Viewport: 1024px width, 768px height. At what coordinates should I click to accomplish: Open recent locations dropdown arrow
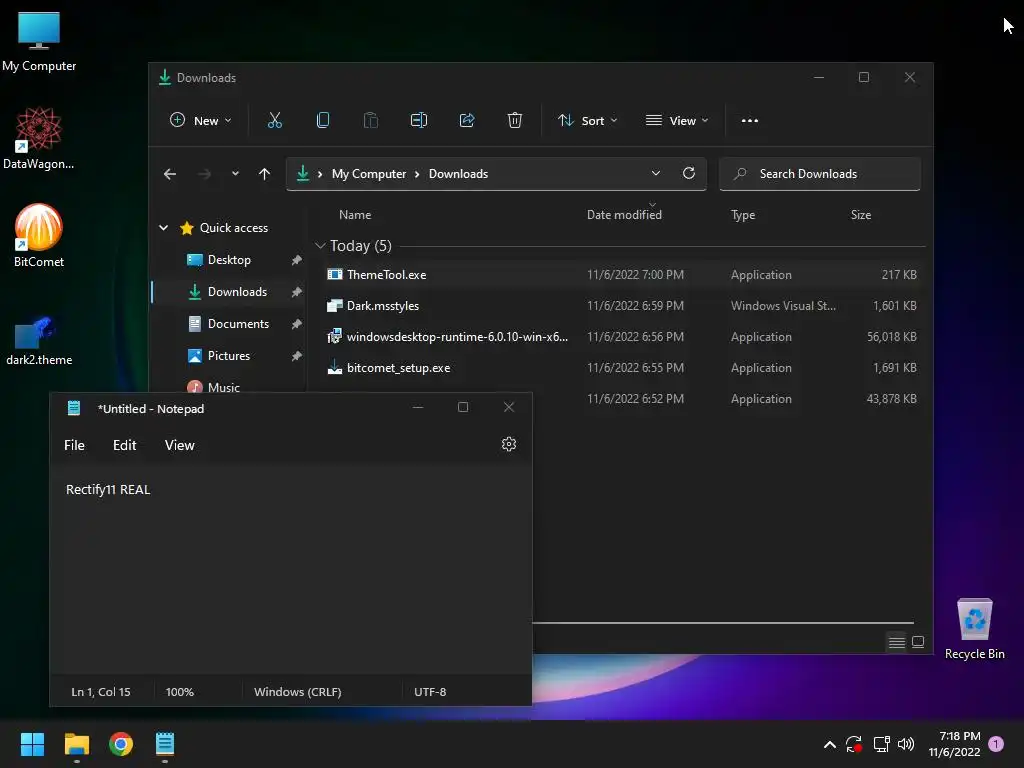pos(235,174)
